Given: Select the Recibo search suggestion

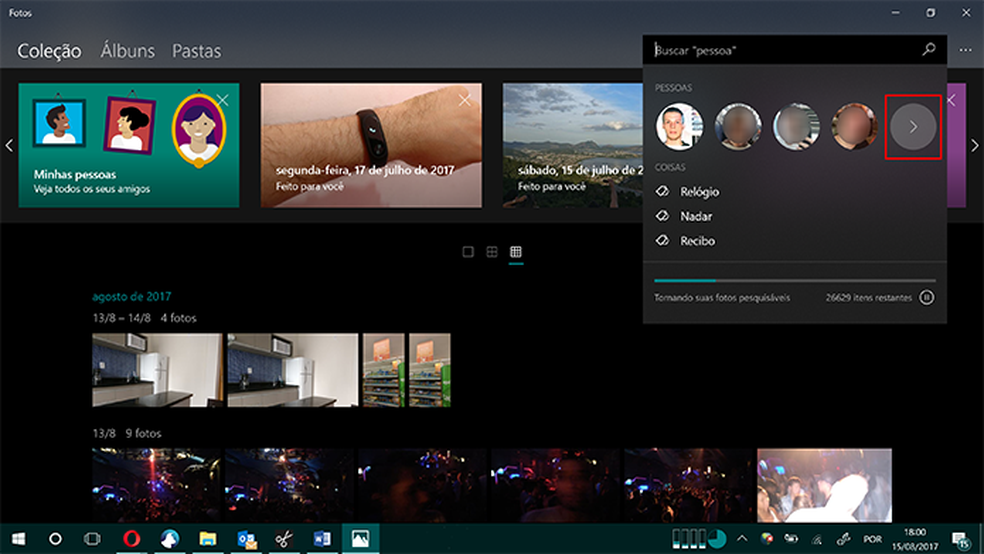Looking at the screenshot, I should coord(697,241).
